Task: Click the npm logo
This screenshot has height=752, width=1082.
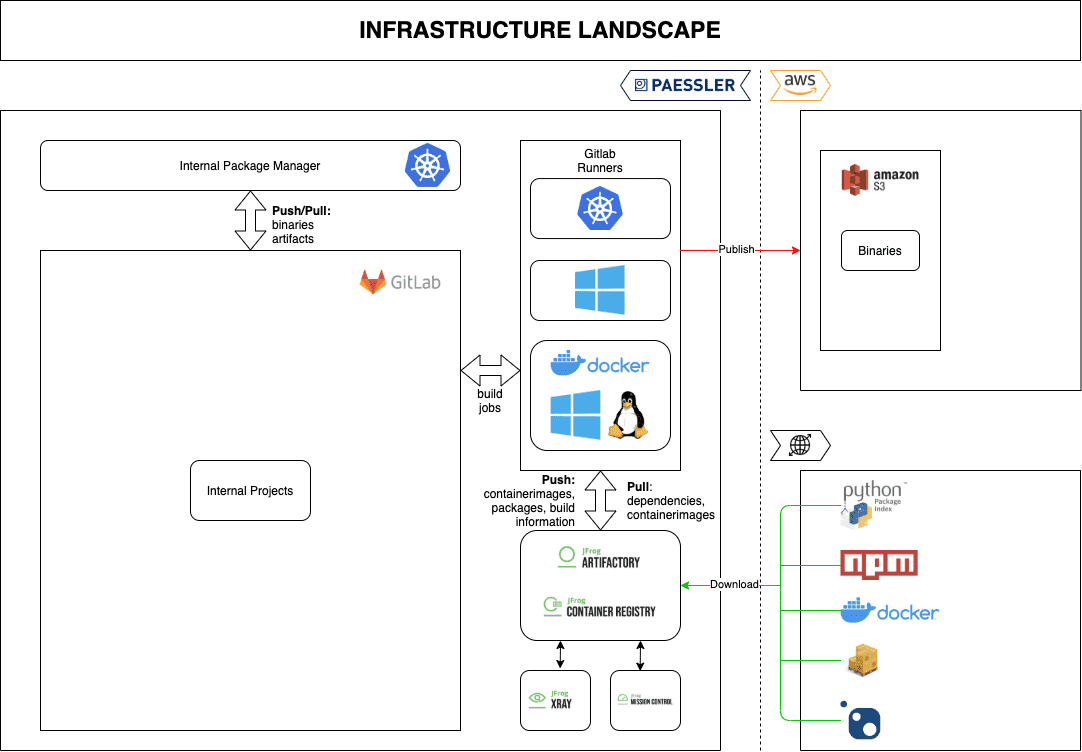Action: coord(878,564)
